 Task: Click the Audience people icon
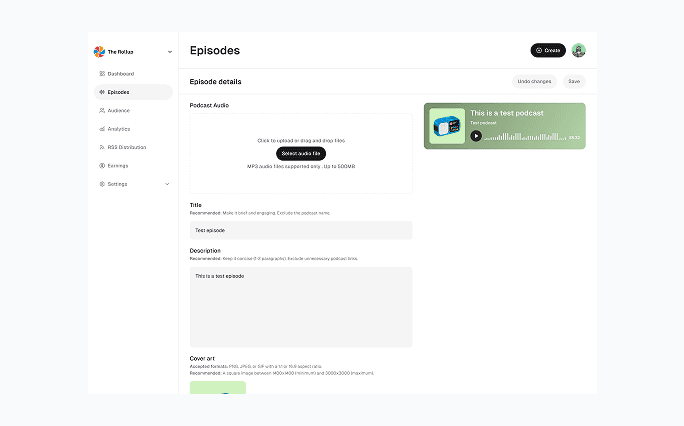[x=102, y=110]
